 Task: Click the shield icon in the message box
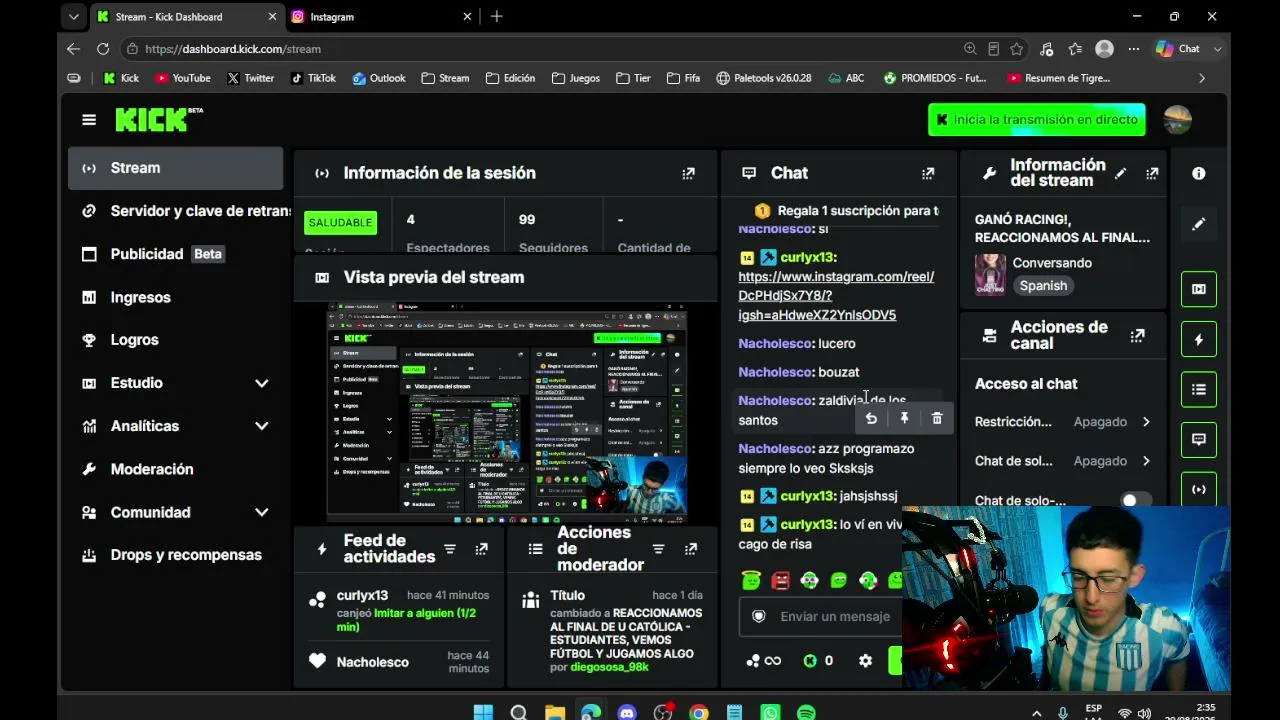[759, 616]
